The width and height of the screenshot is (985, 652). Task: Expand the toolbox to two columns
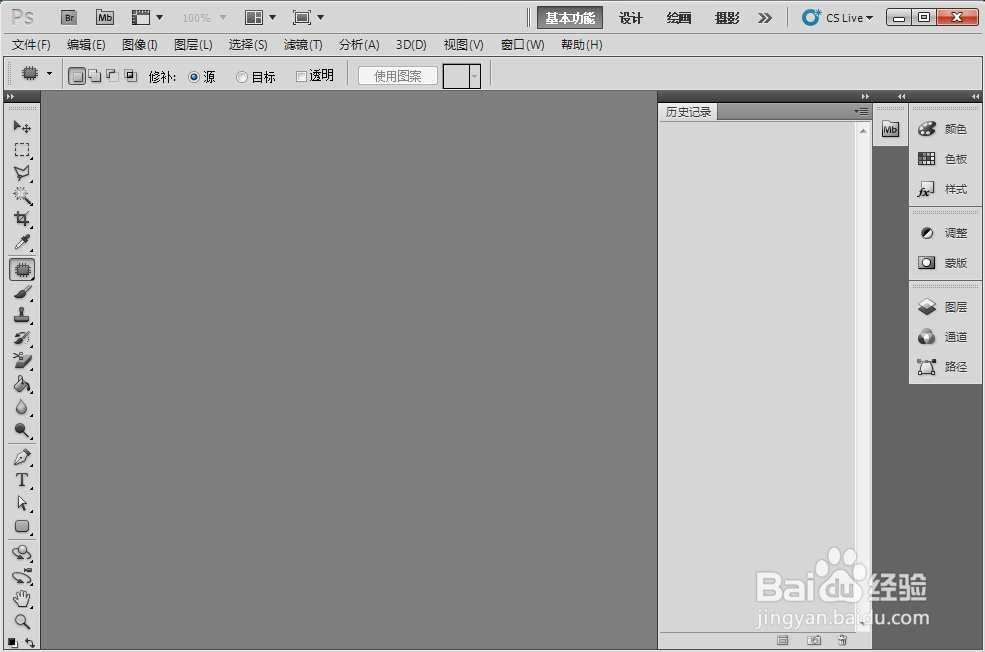[x=10, y=96]
